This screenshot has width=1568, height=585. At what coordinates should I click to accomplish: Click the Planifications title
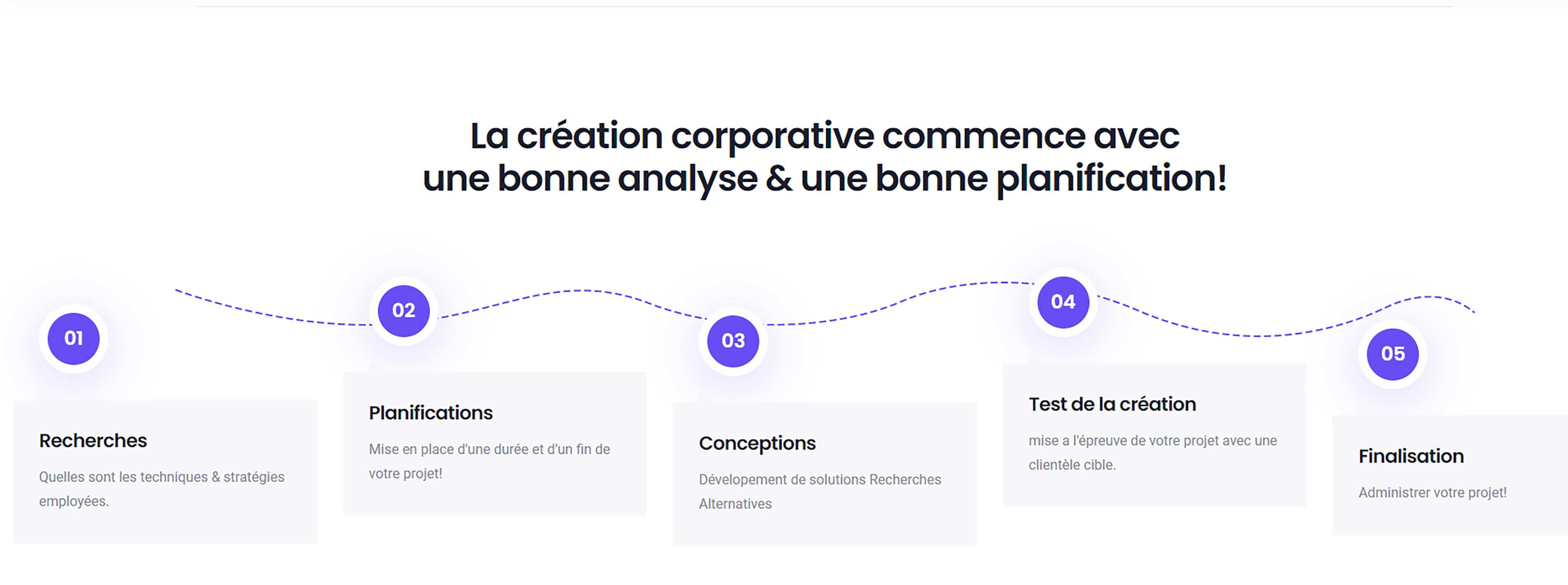[430, 413]
